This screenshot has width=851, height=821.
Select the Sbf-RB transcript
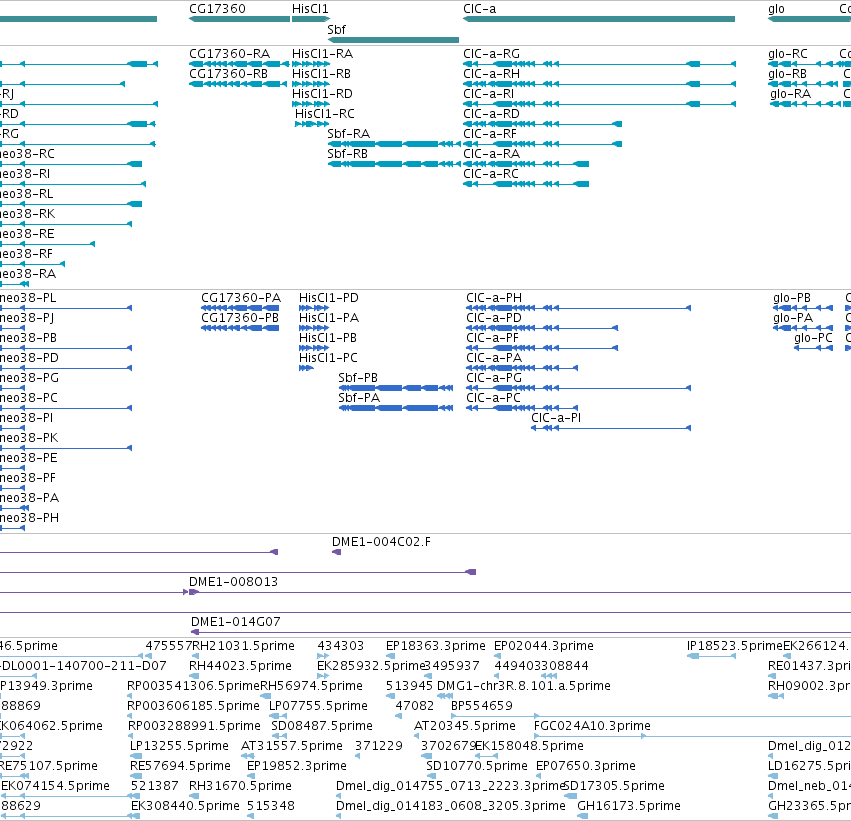(x=394, y=164)
